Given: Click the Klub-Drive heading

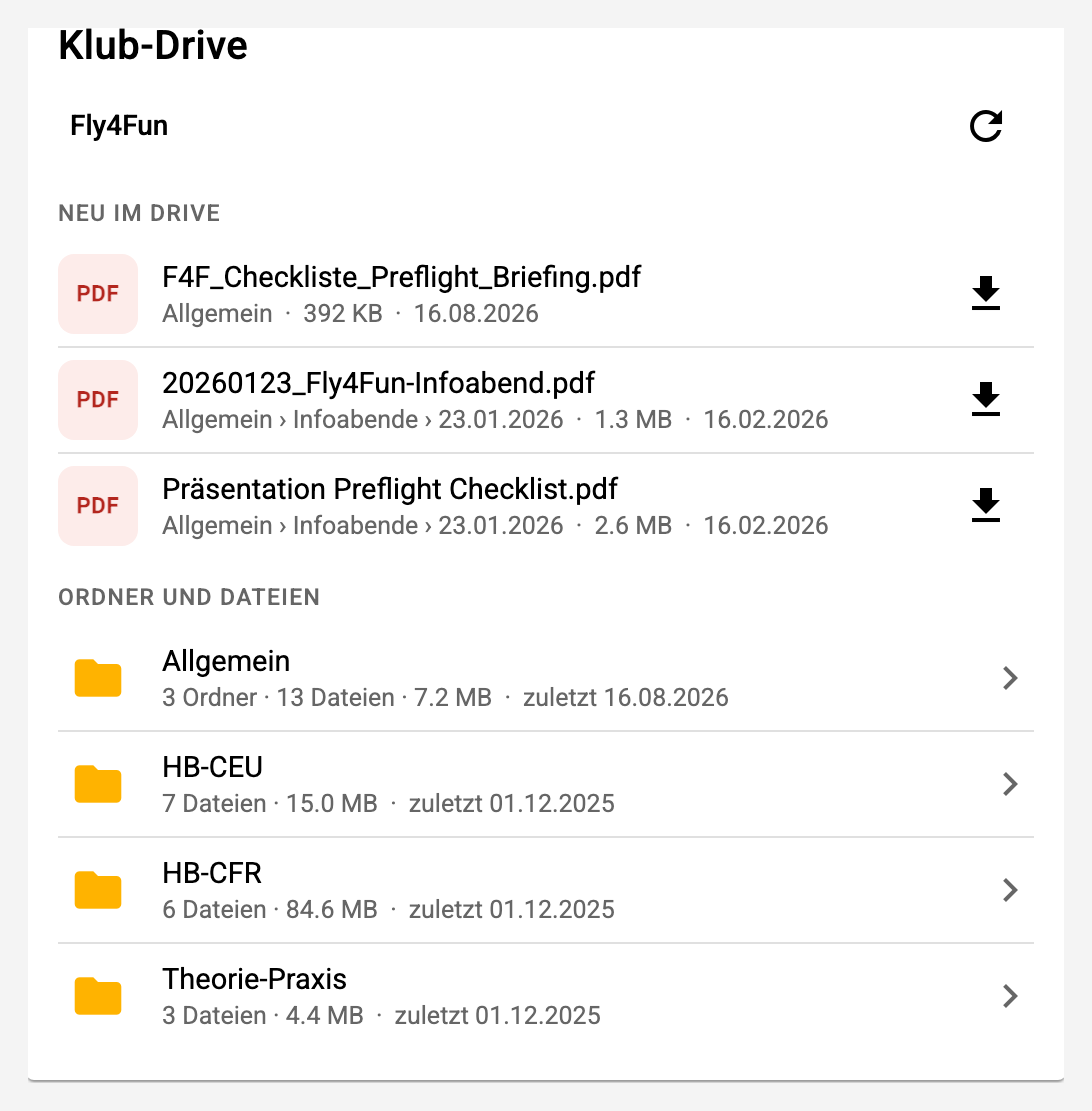Looking at the screenshot, I should coord(153,45).
